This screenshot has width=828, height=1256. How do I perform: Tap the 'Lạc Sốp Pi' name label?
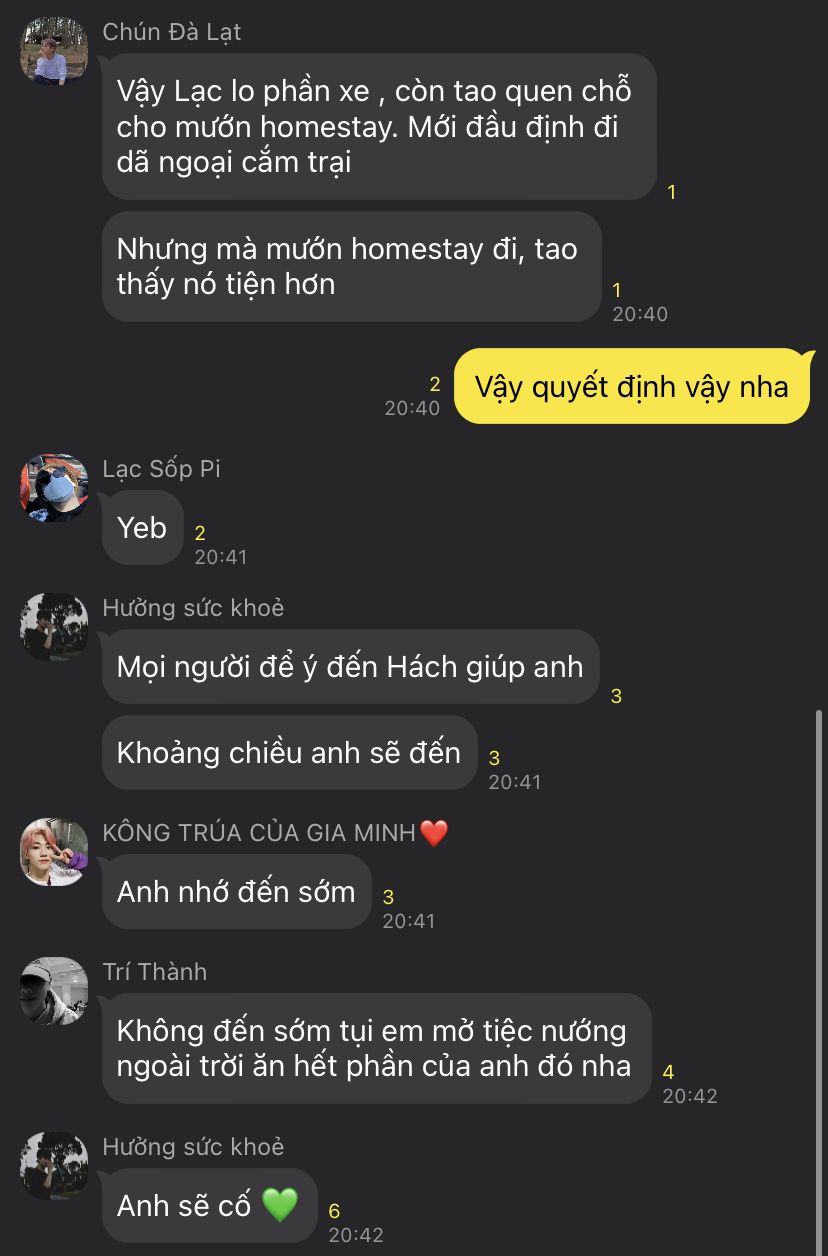coord(161,469)
